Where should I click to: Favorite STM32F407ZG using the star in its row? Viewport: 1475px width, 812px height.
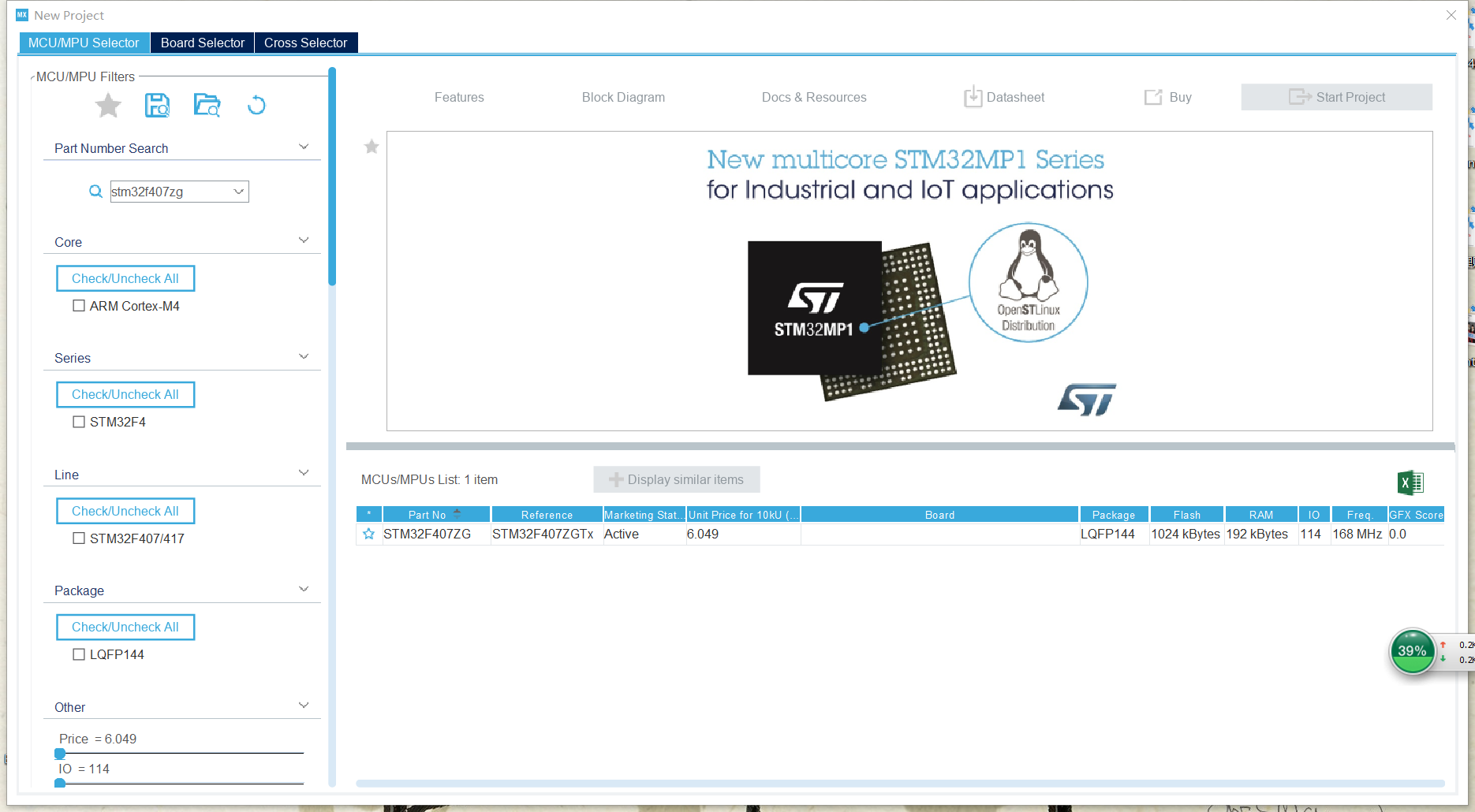click(368, 534)
